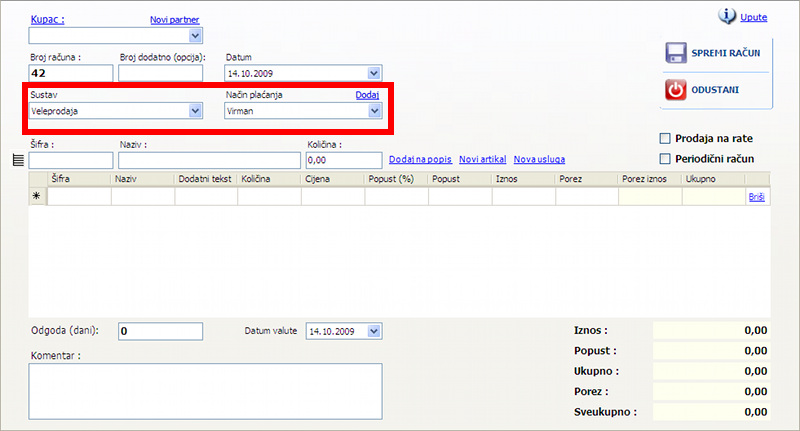The image size is (800, 431).
Task: Click the Komentar text area
Action: tap(205, 391)
